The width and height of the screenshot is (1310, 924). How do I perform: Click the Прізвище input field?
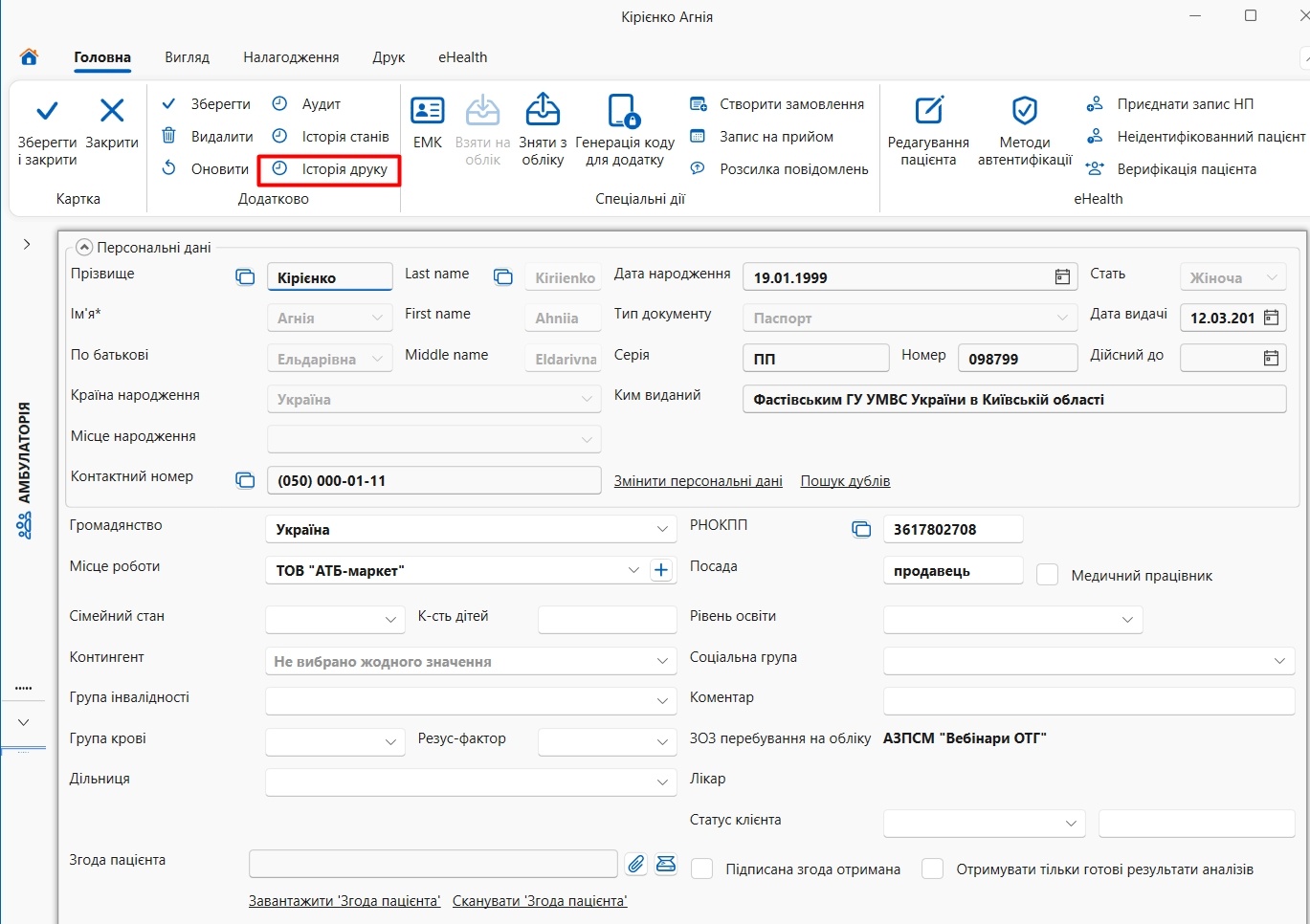click(330, 277)
